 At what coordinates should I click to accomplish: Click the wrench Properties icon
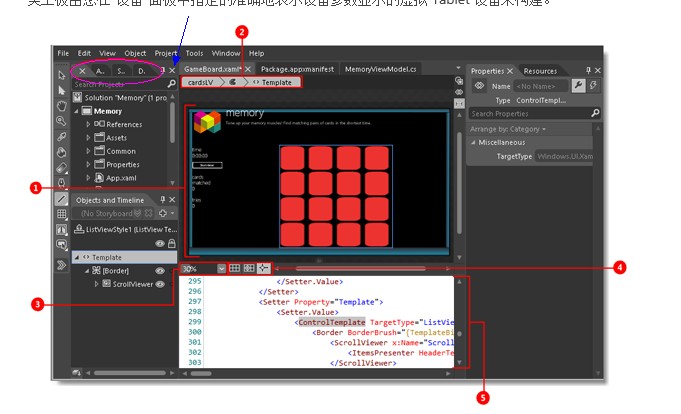click(x=578, y=86)
